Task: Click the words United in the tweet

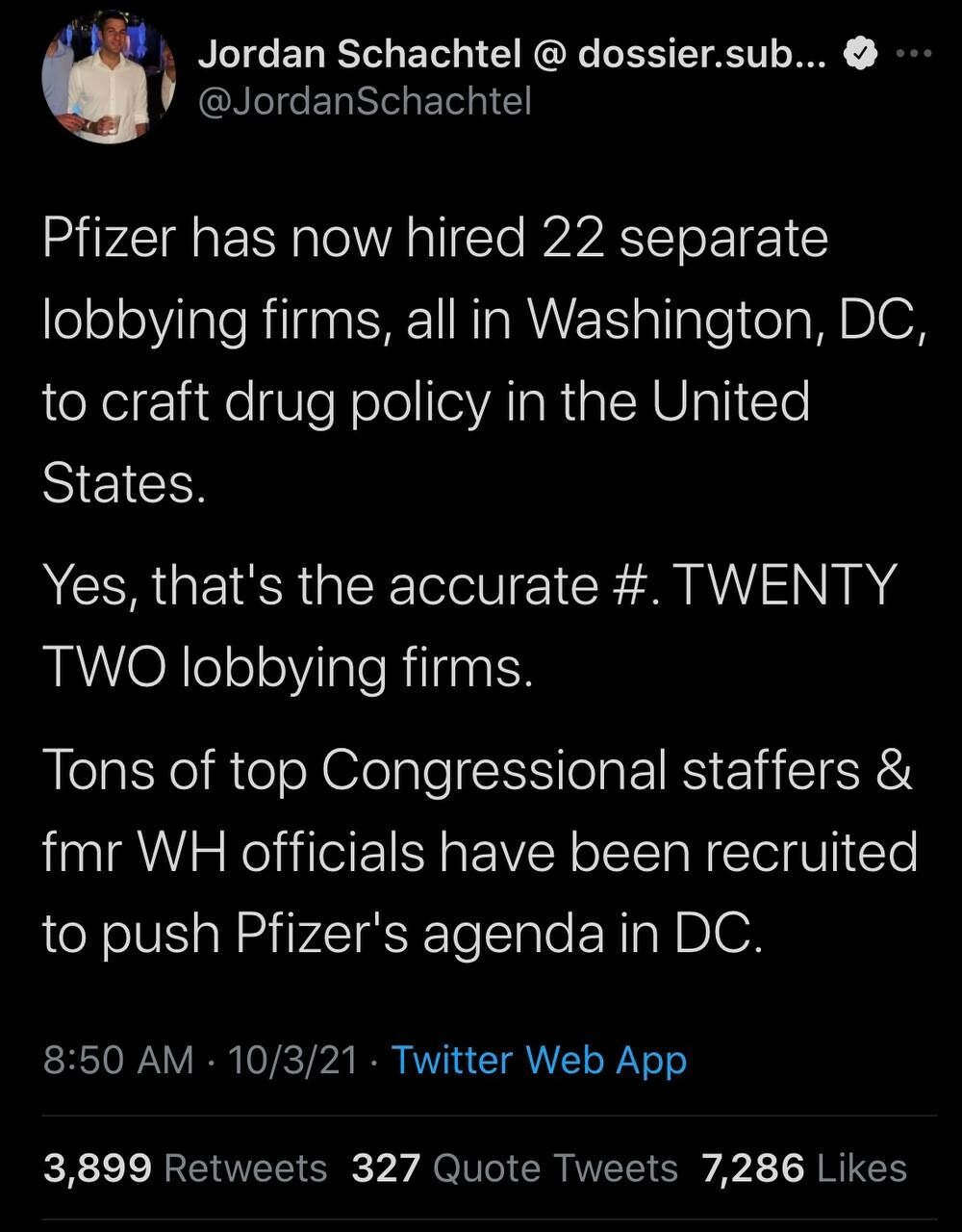Action: pos(729,402)
